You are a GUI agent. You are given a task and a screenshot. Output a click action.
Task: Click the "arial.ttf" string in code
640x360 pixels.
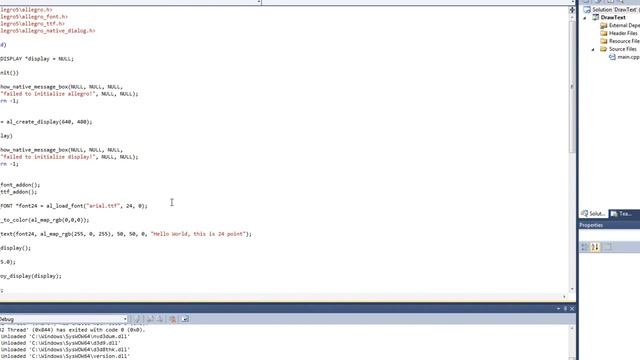coord(103,206)
